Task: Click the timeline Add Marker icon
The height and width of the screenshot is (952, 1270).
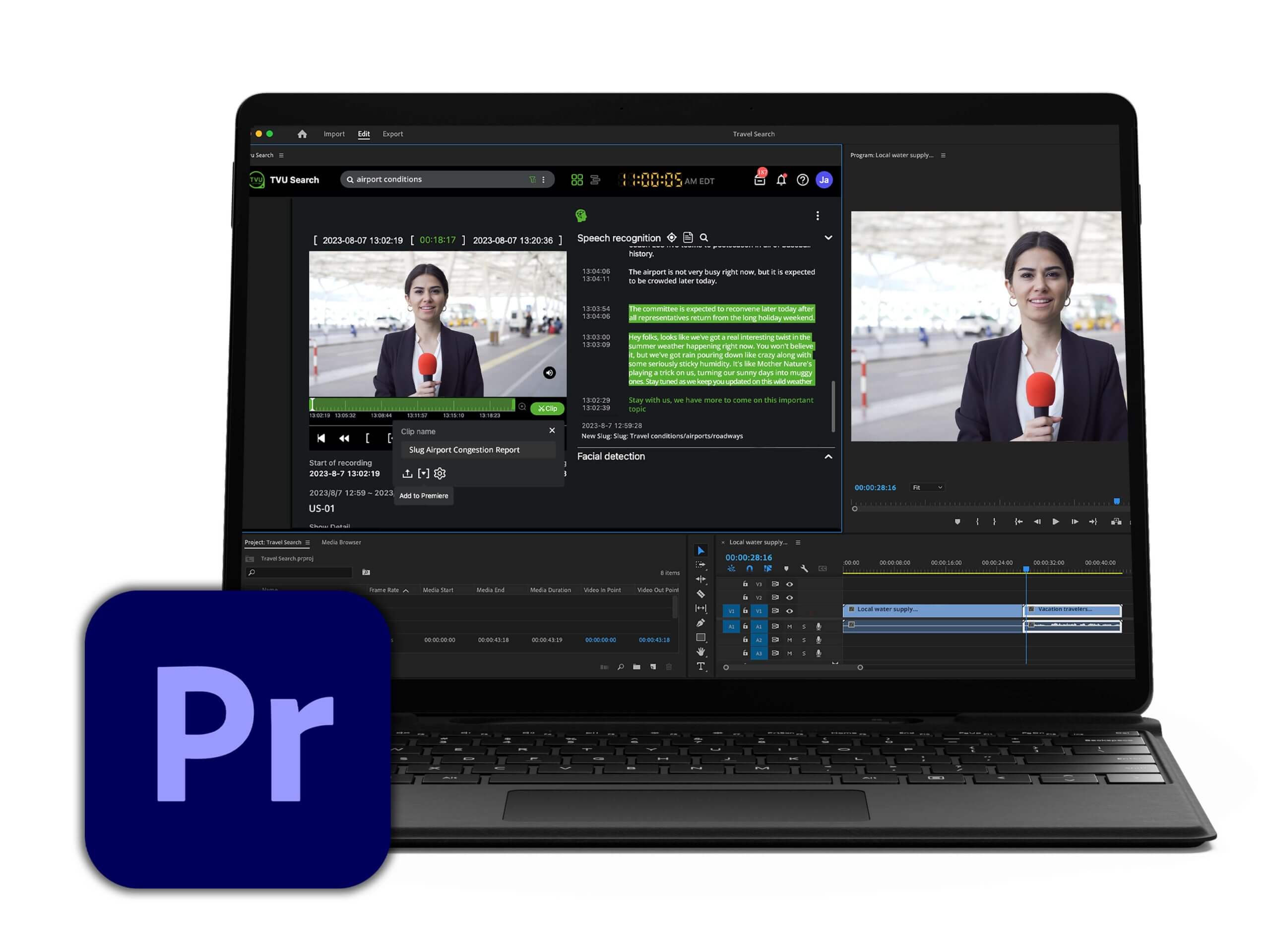Action: coord(786,569)
